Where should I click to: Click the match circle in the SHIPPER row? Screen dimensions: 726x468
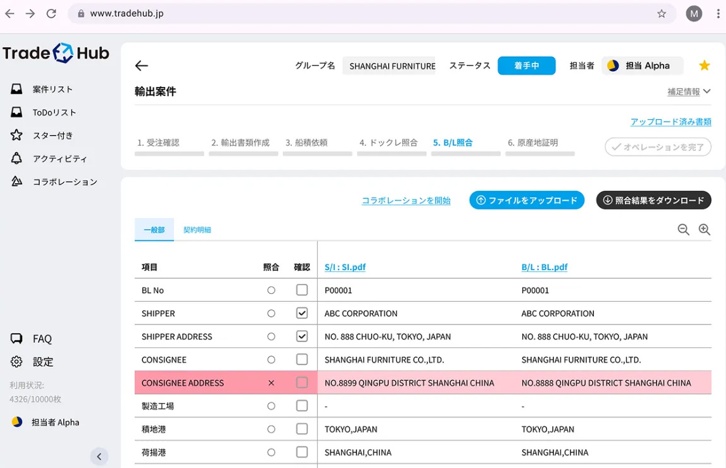[271, 313]
